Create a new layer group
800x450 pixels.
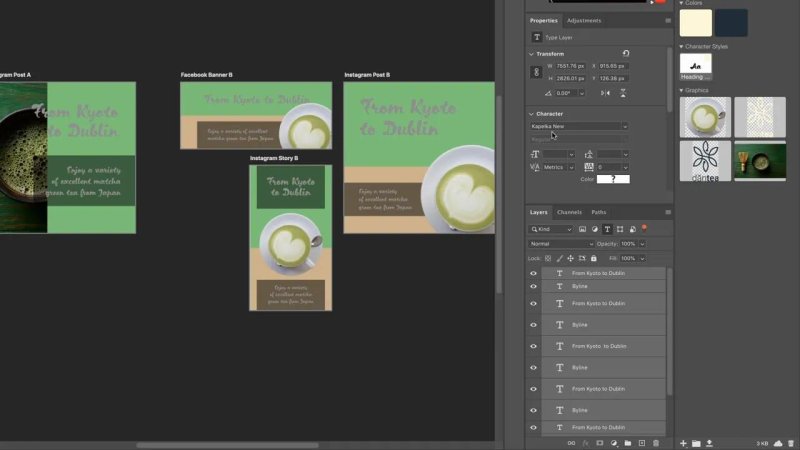[x=628, y=443]
